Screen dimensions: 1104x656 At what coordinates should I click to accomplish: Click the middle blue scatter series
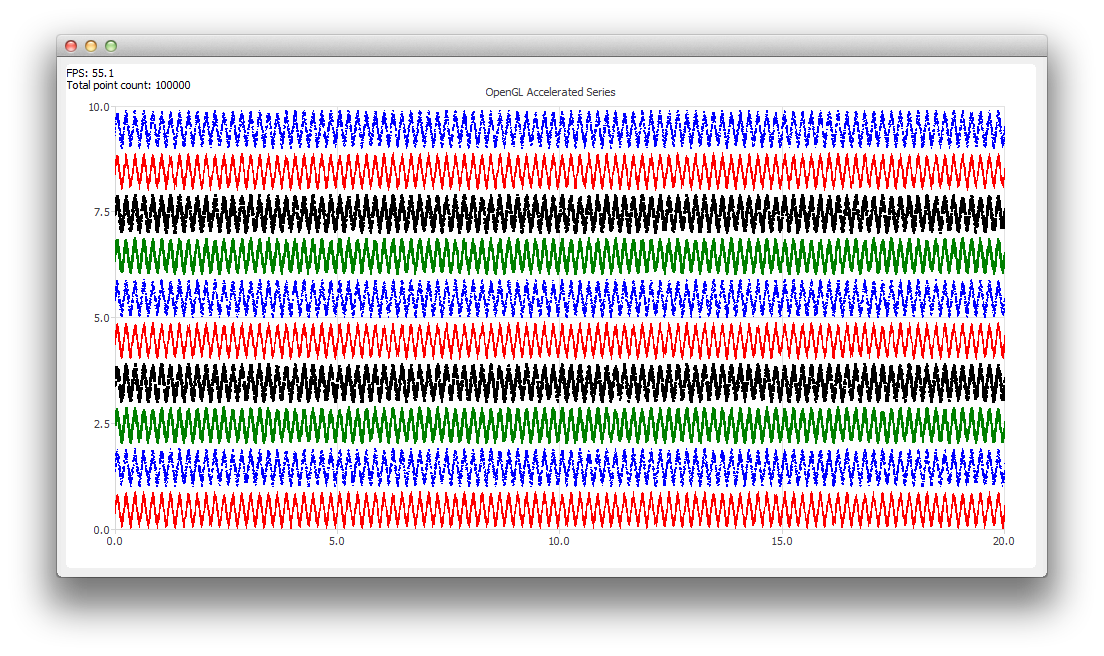[x=550, y=296]
